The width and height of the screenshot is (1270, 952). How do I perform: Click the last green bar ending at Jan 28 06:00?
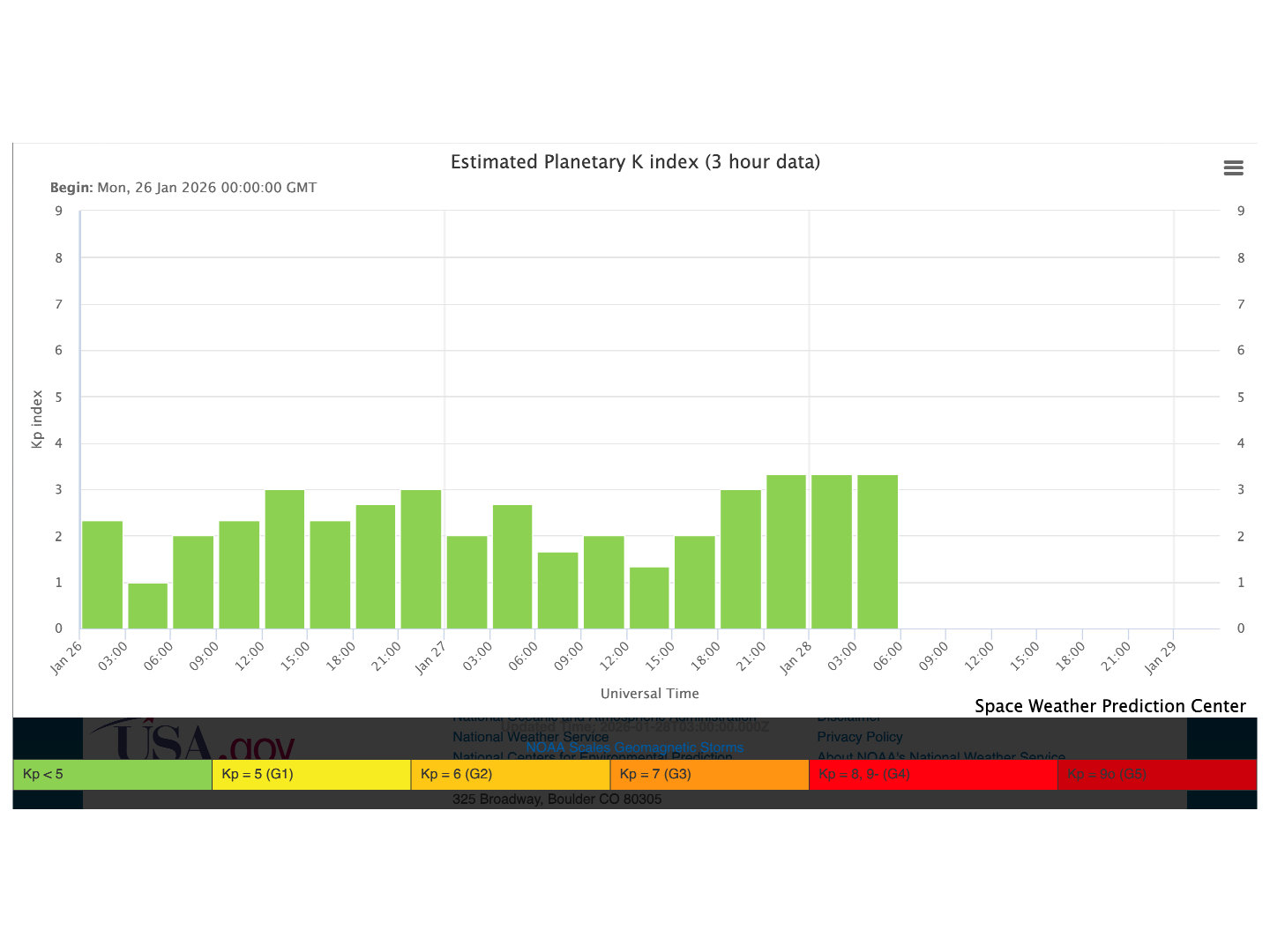tap(878, 552)
